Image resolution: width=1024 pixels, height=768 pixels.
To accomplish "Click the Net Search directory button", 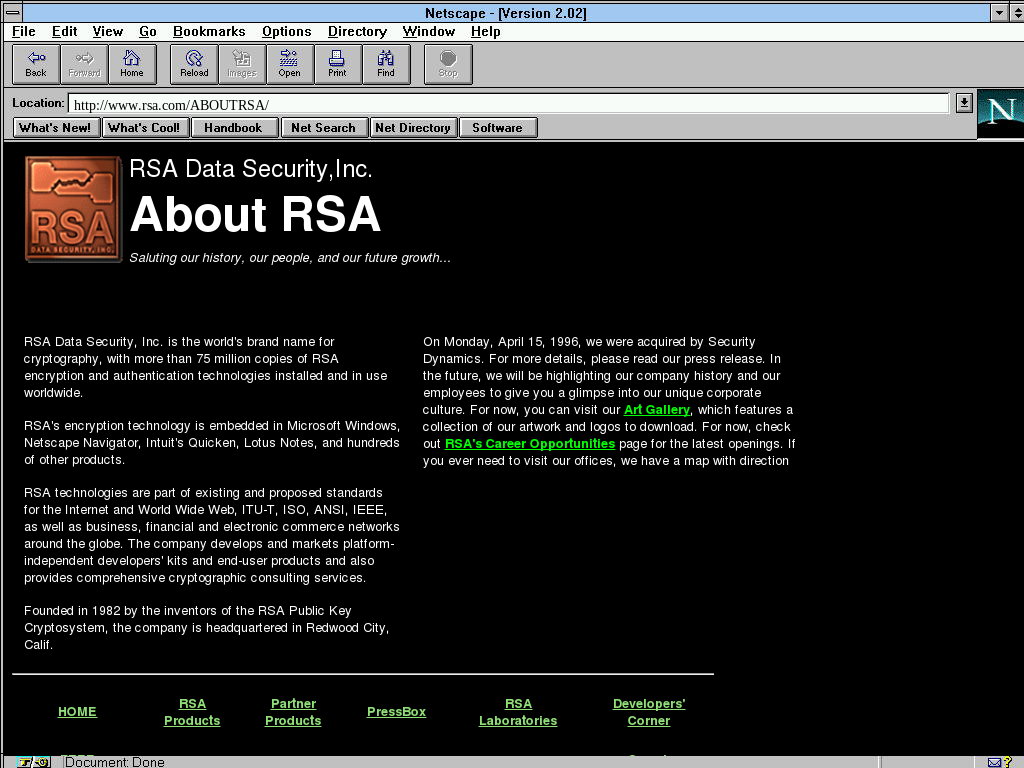I will click(x=323, y=128).
